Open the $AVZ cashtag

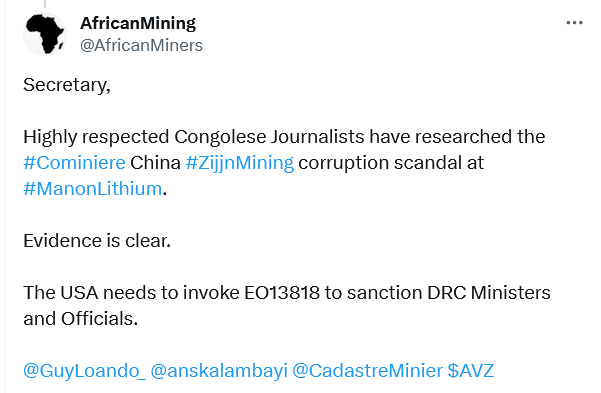(471, 371)
